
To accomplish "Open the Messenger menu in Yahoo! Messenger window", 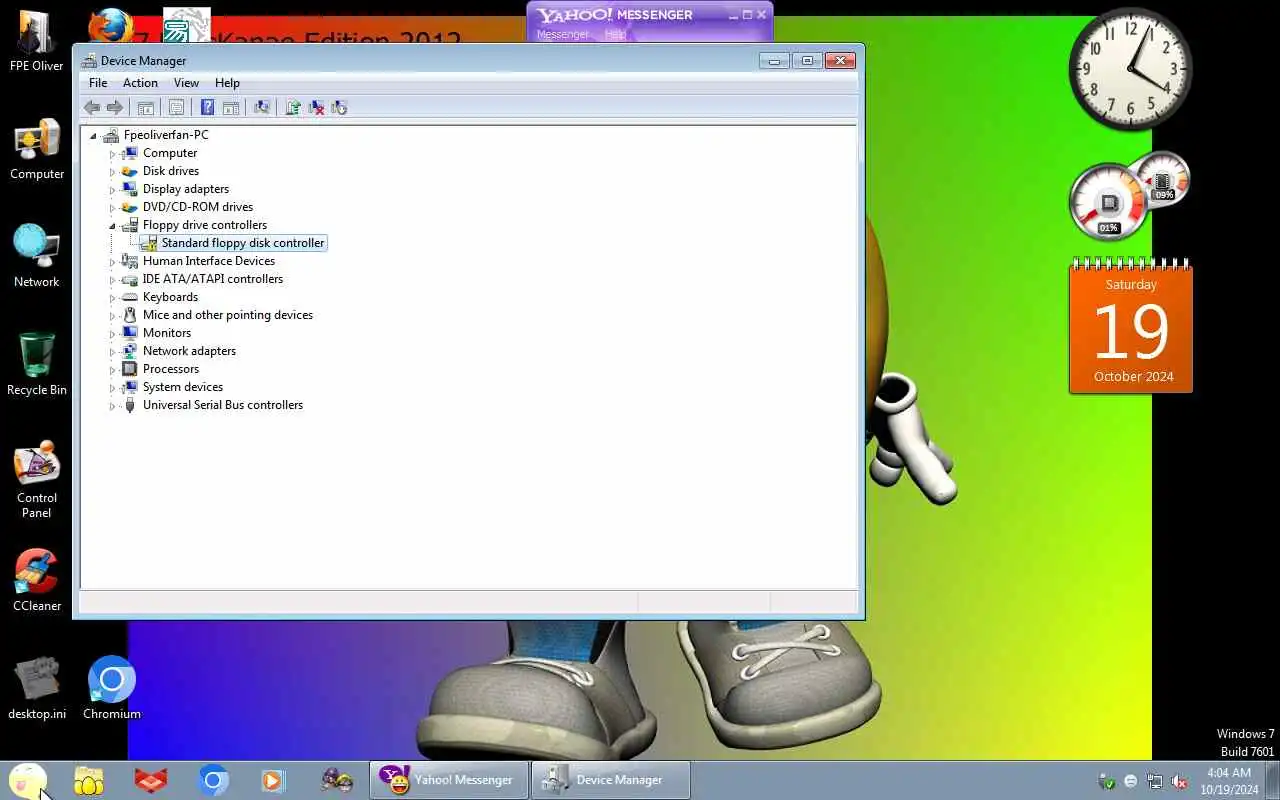I will point(563,34).
